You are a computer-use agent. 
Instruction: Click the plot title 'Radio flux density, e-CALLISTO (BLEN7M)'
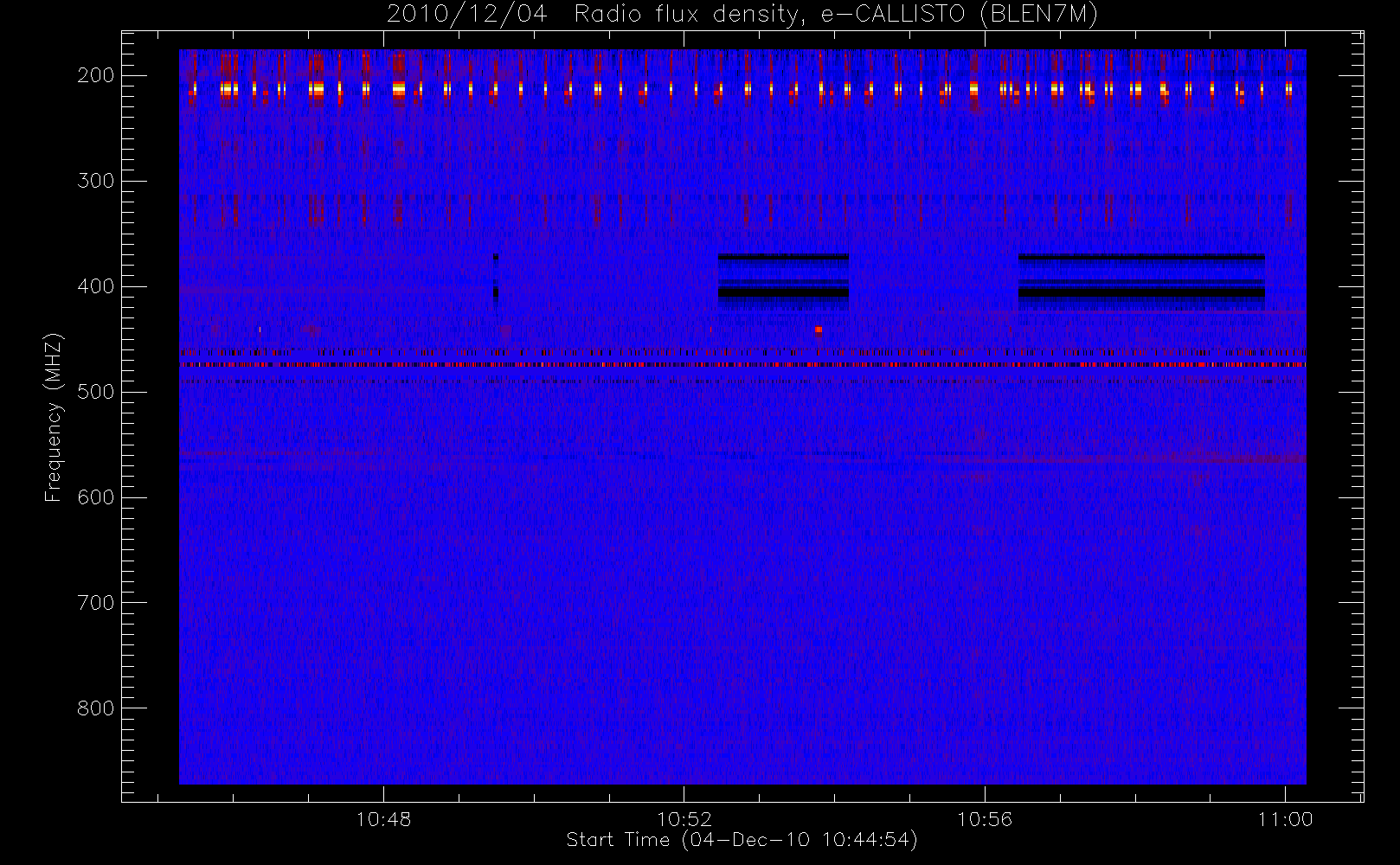point(836,15)
